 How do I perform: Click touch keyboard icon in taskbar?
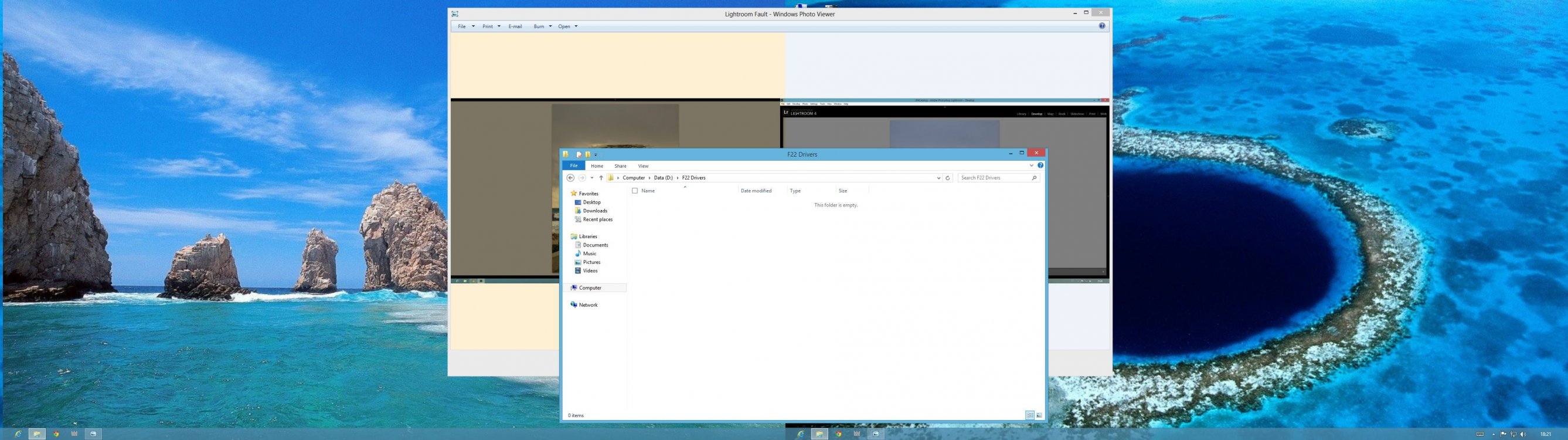point(1480,434)
